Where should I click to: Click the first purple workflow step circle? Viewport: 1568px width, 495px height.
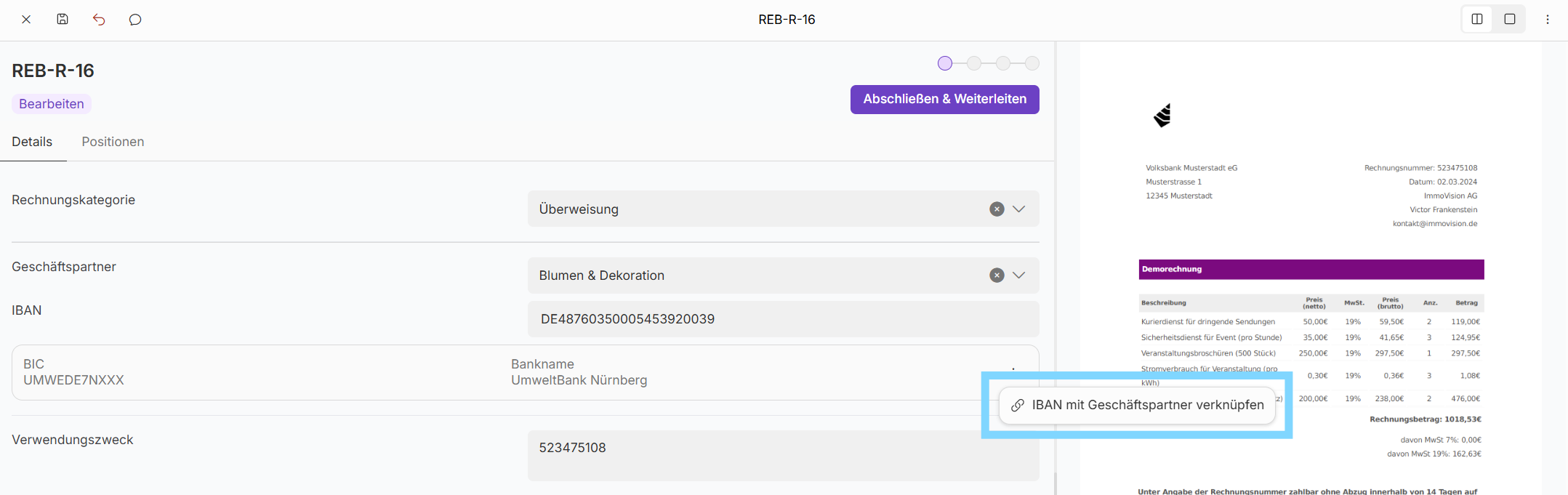(x=945, y=63)
